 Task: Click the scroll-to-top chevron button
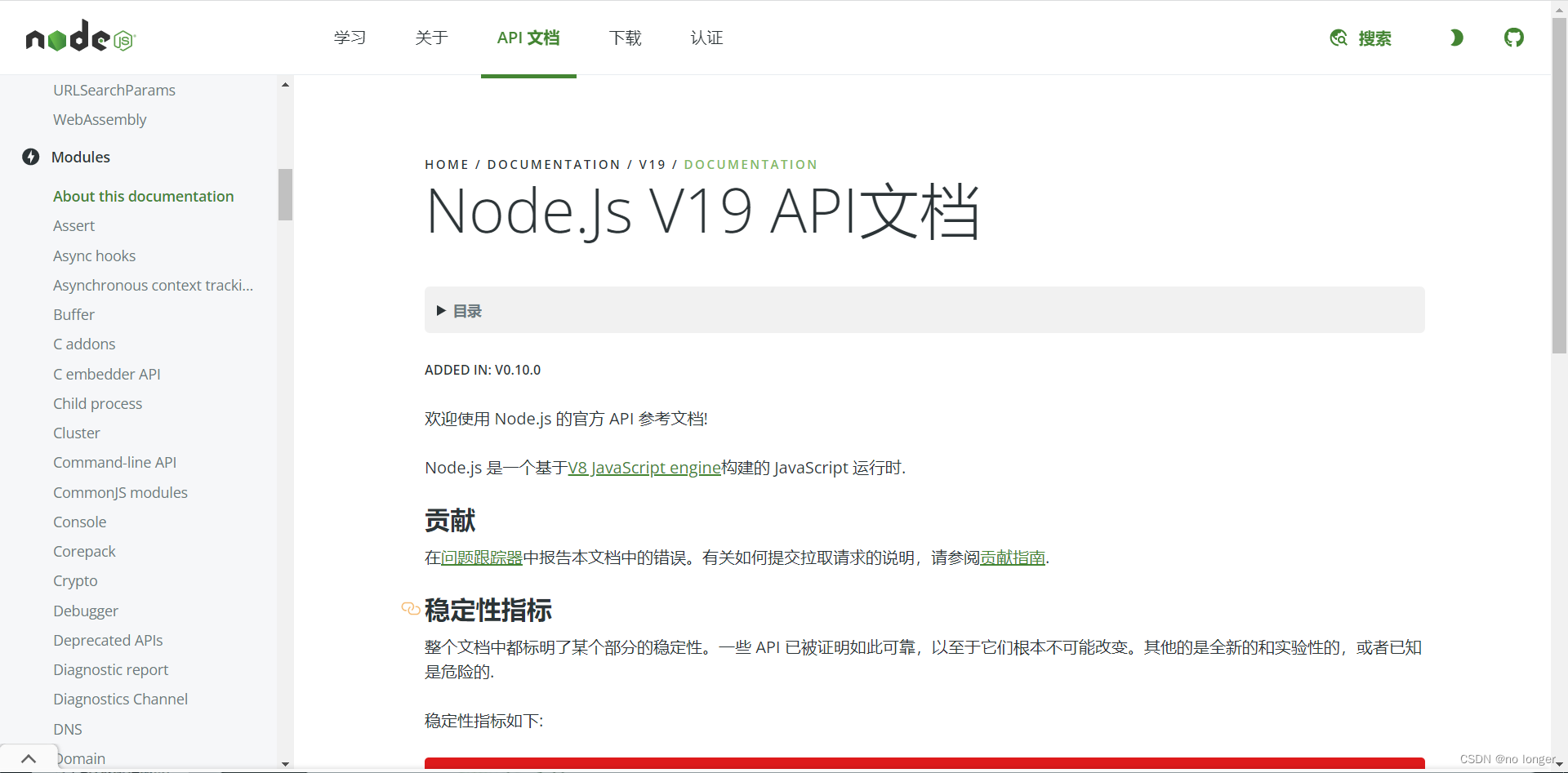coord(29,758)
